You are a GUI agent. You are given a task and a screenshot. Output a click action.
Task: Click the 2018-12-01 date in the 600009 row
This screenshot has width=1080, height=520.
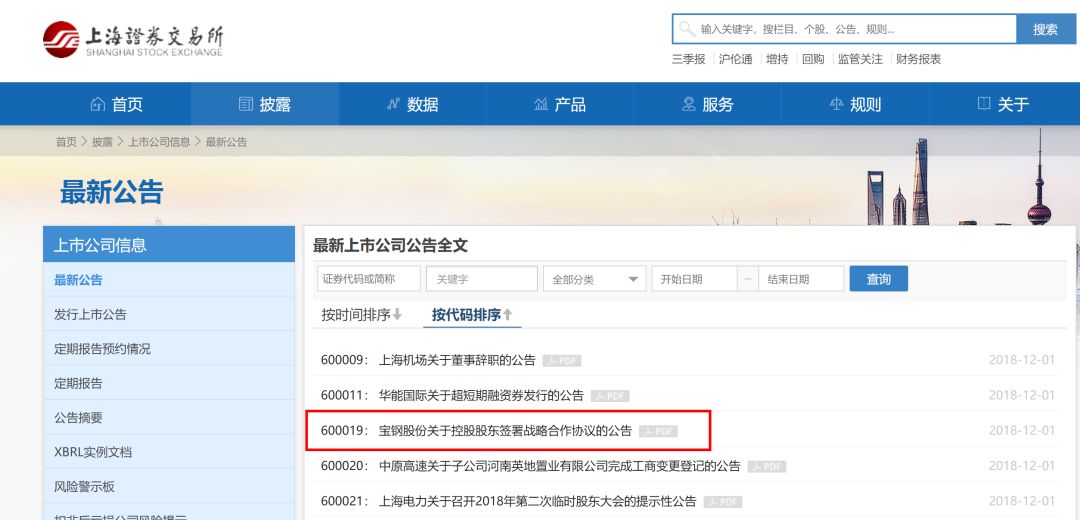1021,360
